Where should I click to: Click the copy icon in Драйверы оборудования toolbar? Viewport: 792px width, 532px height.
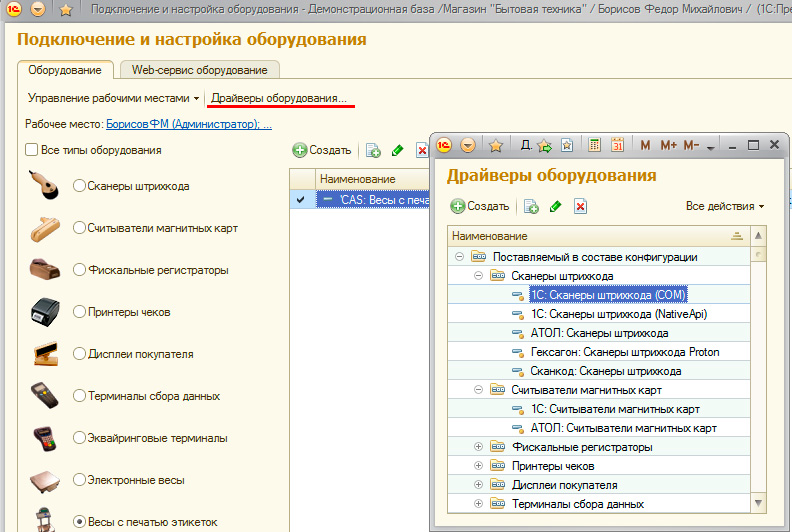point(531,207)
